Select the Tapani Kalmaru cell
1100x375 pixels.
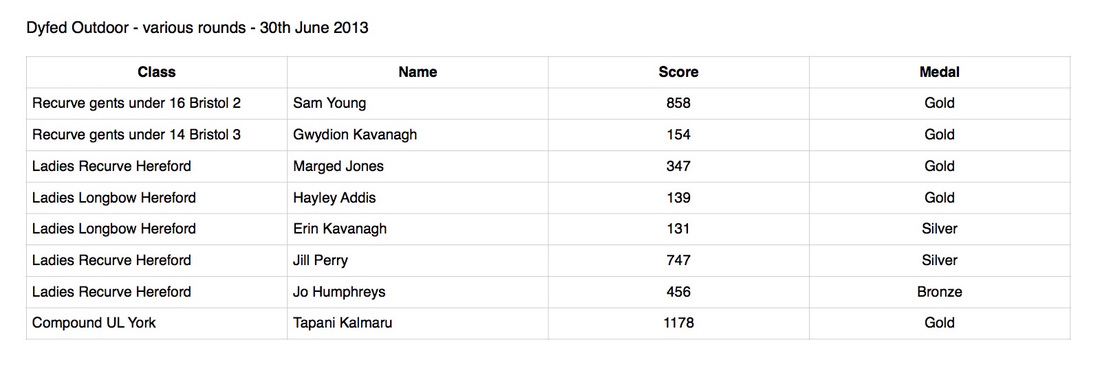click(x=417, y=323)
